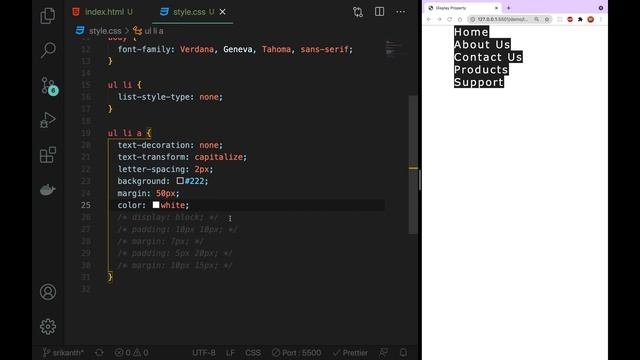Viewport: 640px width, 360px height.
Task: Switch to the index.html tab
Action: (x=103, y=12)
